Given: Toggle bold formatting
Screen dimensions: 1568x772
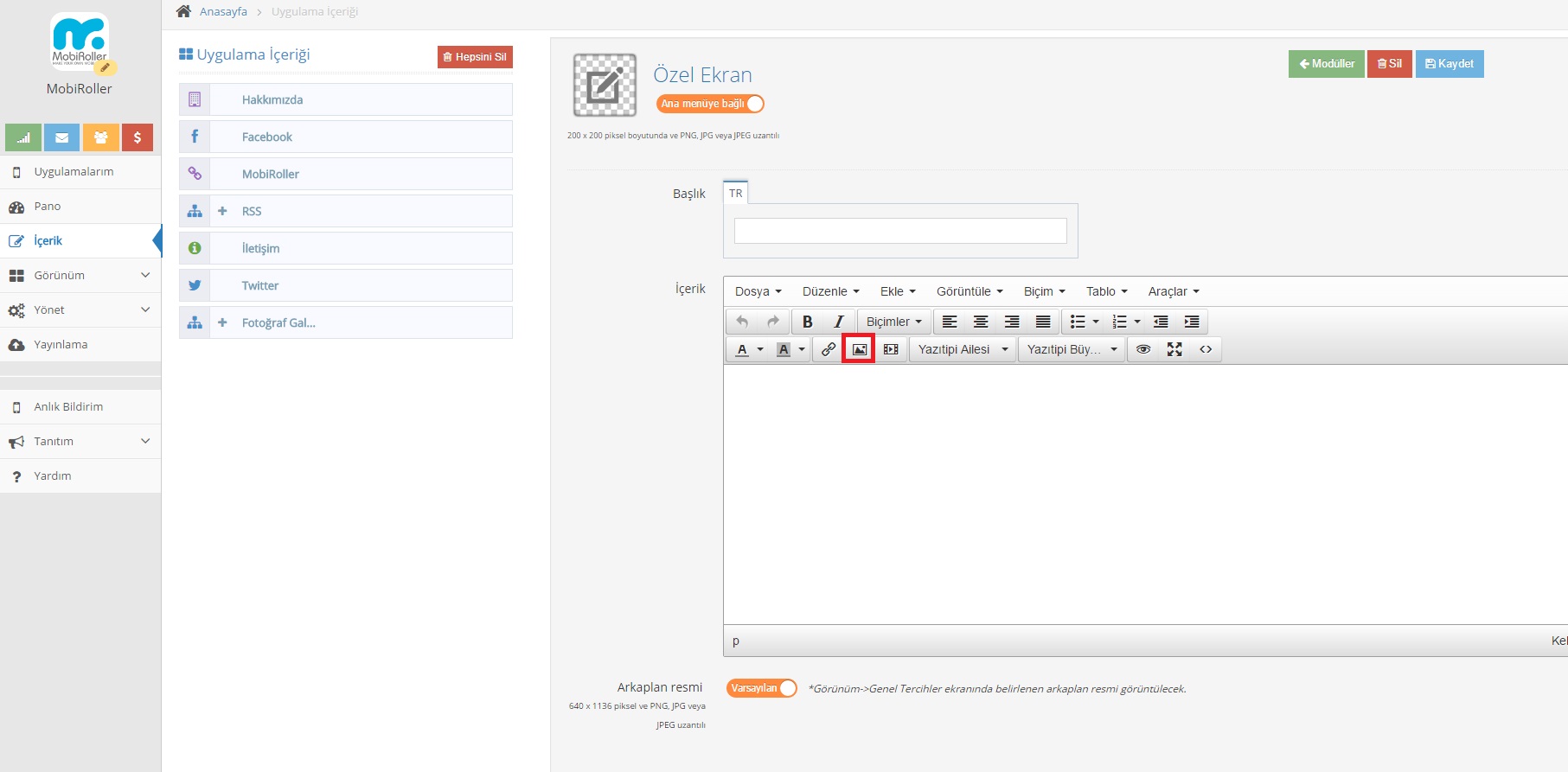Looking at the screenshot, I should click(808, 322).
